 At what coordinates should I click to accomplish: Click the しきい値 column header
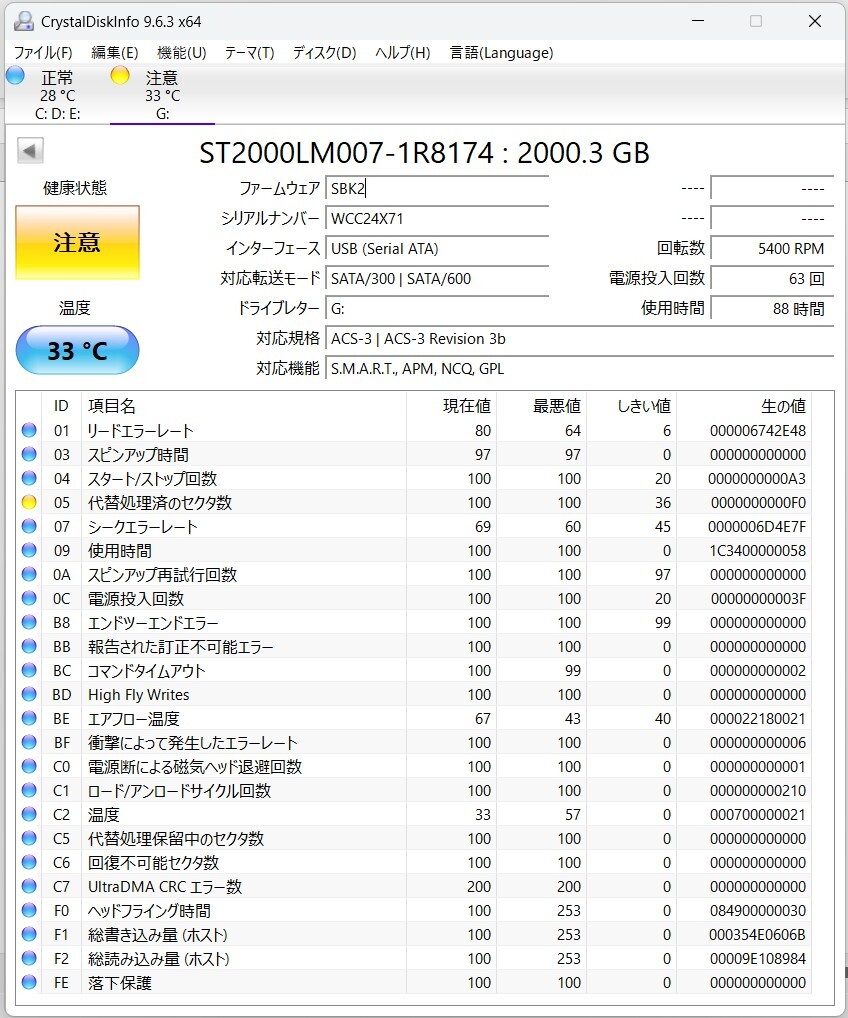(632, 406)
